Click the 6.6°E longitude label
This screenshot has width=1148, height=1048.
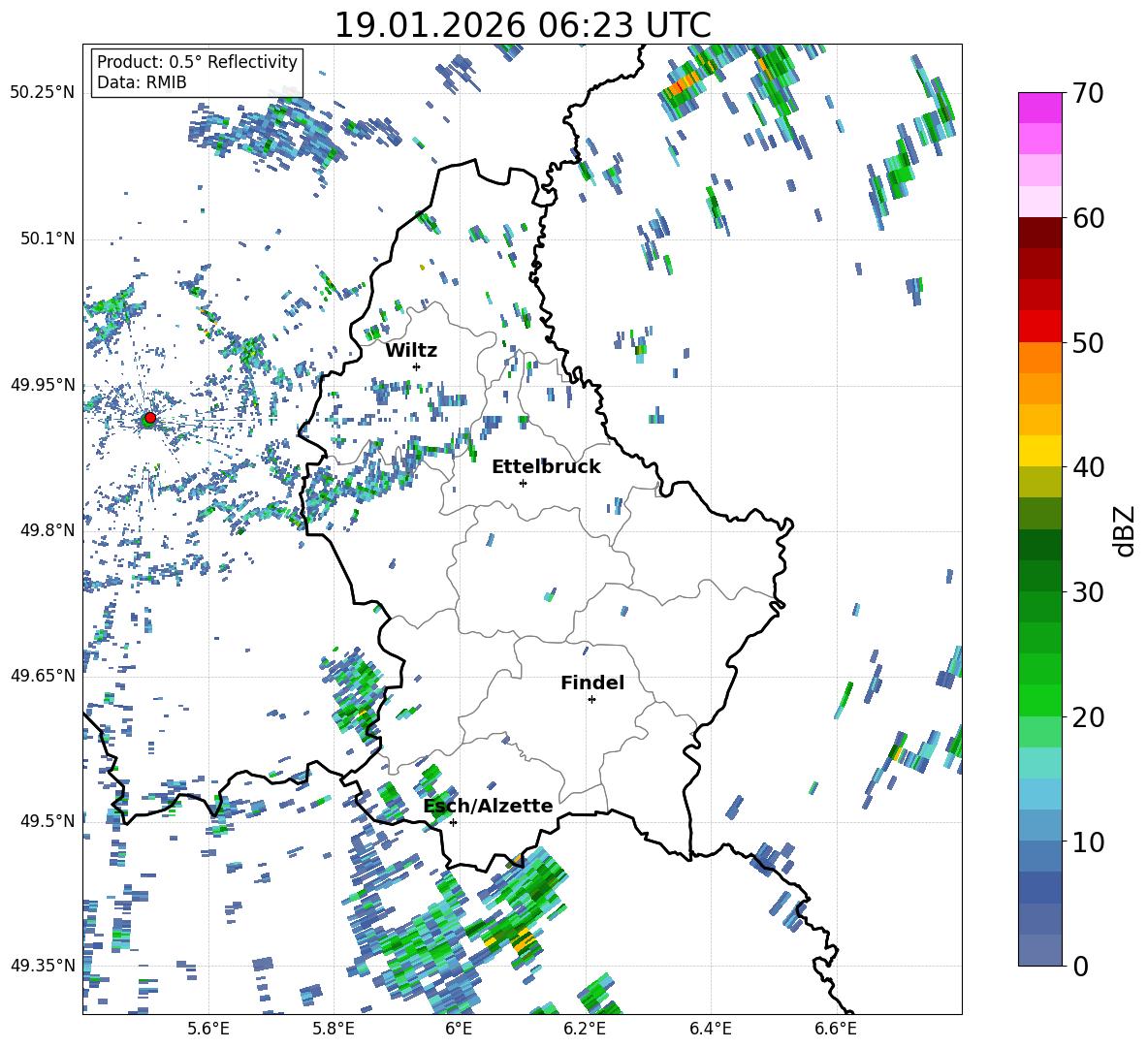[836, 1030]
